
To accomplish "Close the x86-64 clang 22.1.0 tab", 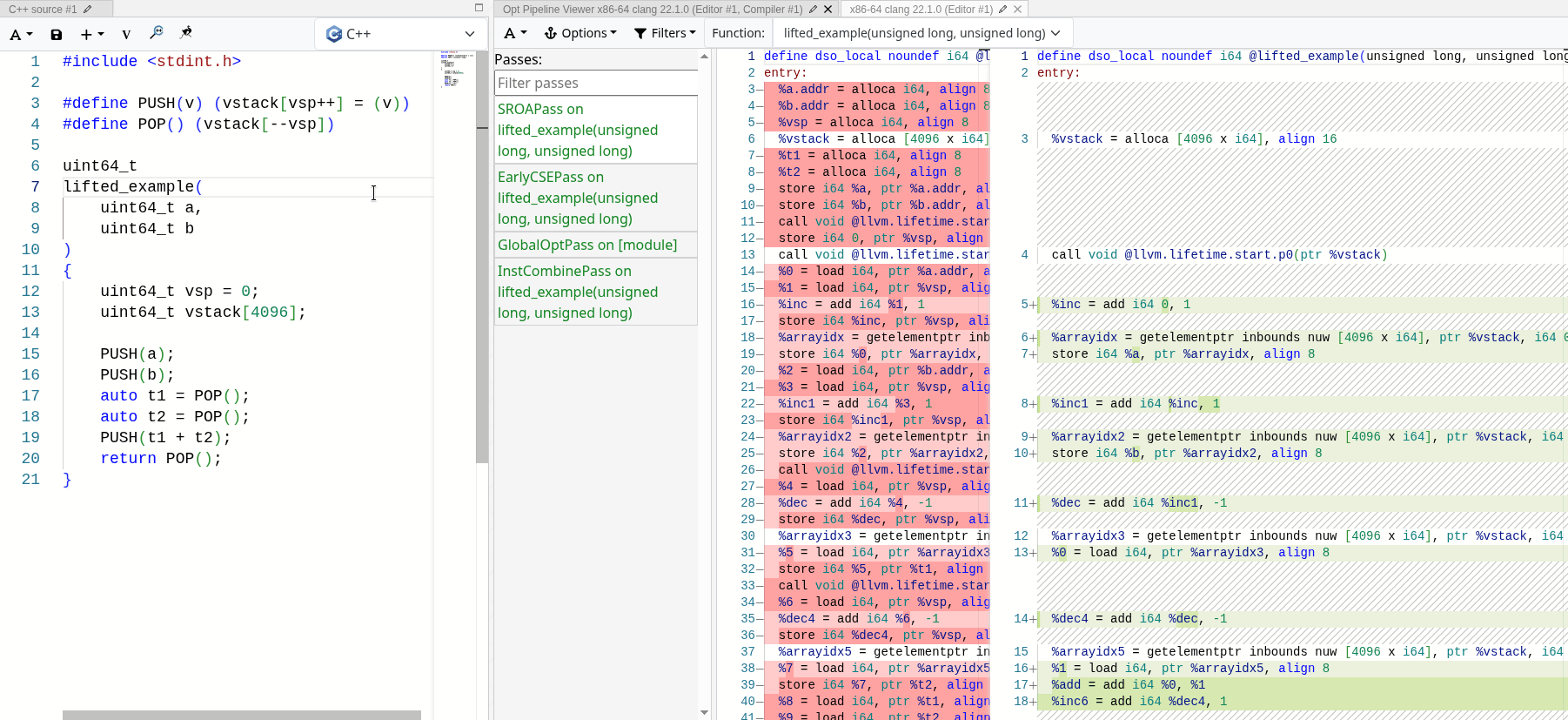I will tap(1018, 9).
